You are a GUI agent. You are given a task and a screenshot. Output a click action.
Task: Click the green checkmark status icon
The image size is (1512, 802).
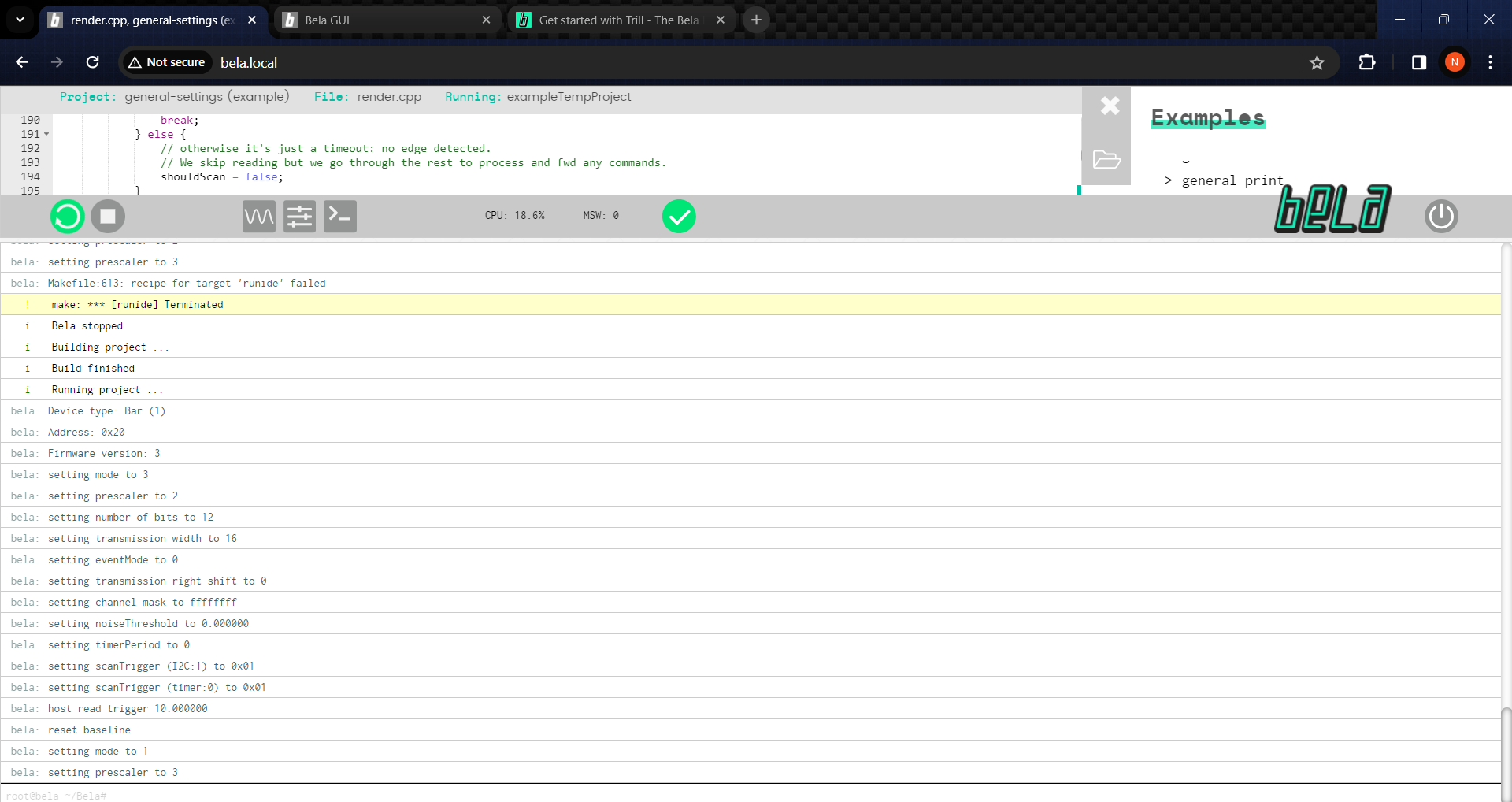(x=679, y=217)
